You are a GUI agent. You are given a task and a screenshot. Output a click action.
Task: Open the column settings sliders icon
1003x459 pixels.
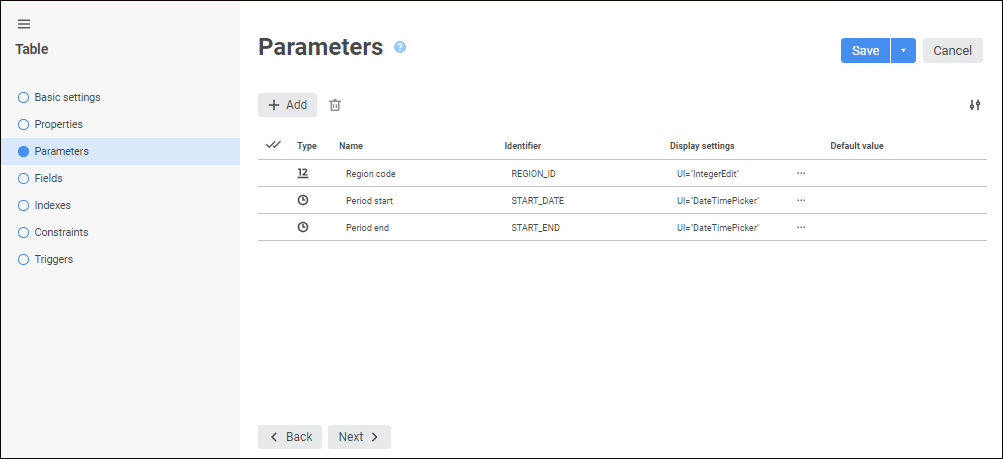point(975,105)
